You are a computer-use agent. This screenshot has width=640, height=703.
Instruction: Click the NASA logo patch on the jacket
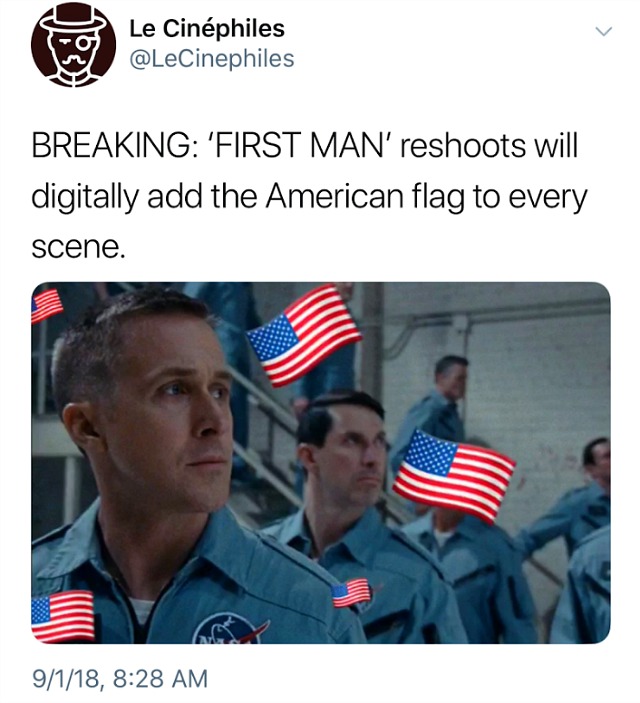[x=230, y=629]
